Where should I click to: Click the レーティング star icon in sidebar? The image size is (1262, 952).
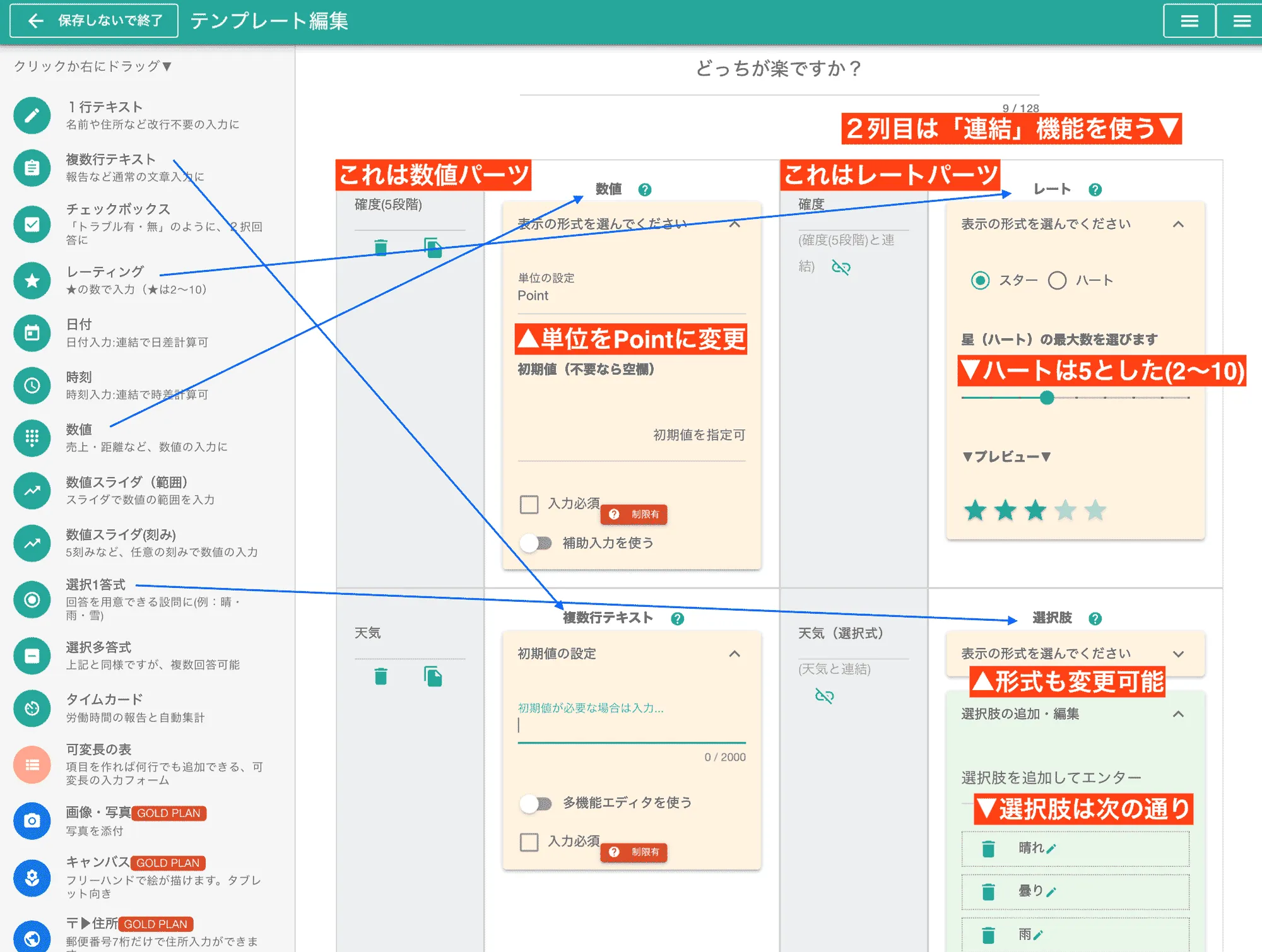click(32, 281)
